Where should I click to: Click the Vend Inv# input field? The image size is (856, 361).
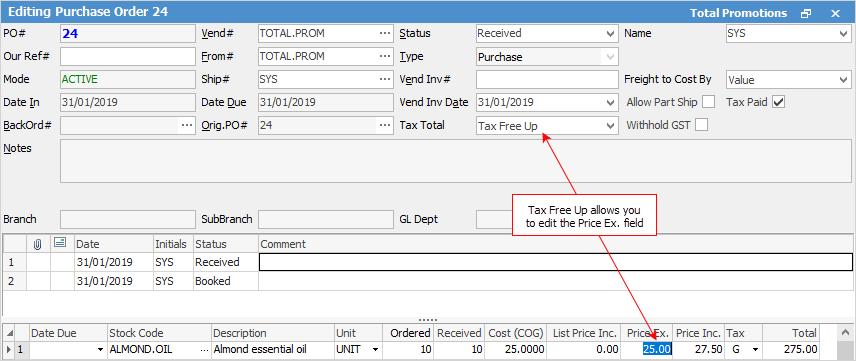coord(547,79)
